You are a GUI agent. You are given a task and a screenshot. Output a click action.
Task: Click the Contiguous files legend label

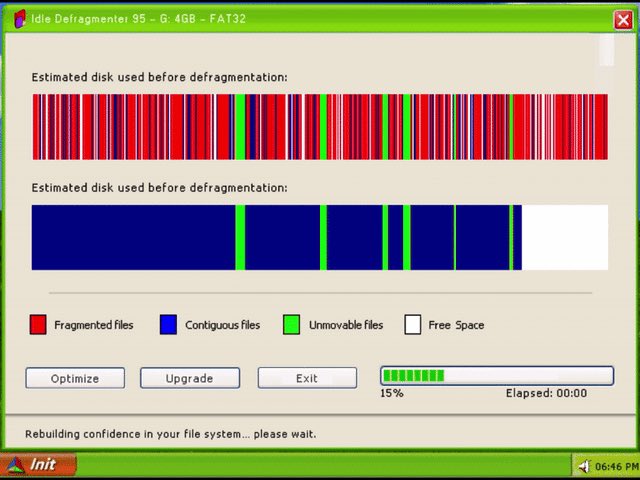pos(222,325)
